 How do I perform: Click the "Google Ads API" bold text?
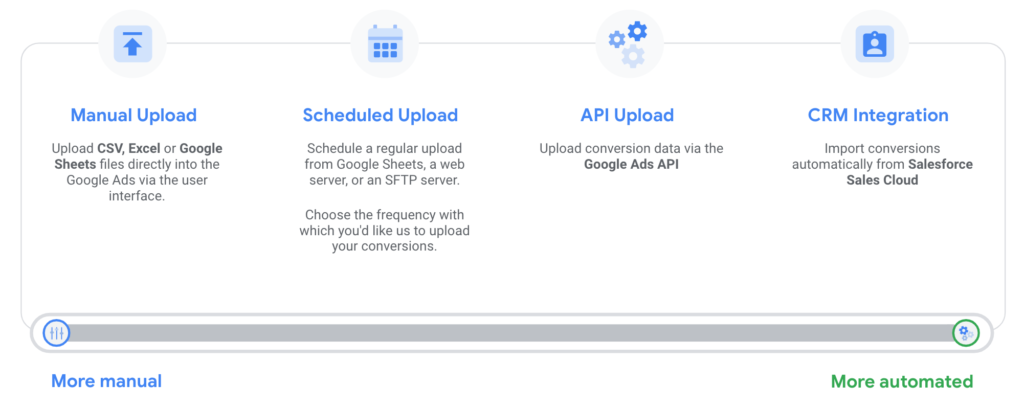click(x=631, y=164)
